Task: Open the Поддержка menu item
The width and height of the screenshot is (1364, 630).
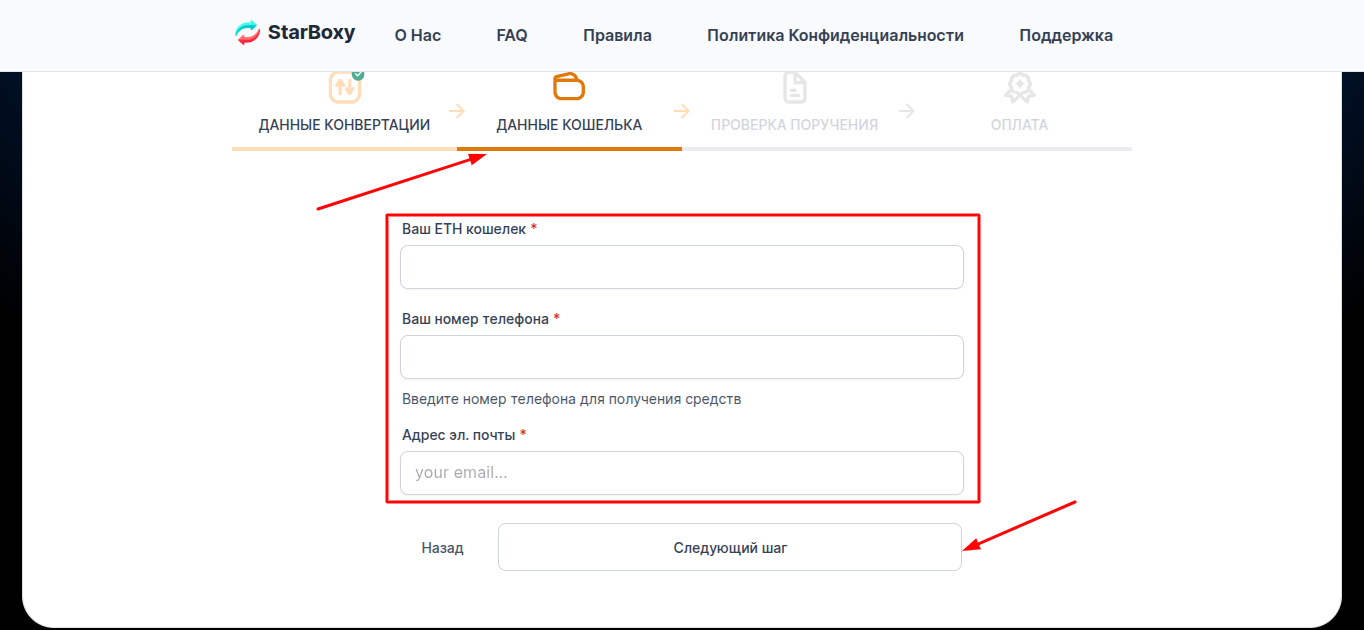Action: pyautogui.click(x=1066, y=35)
